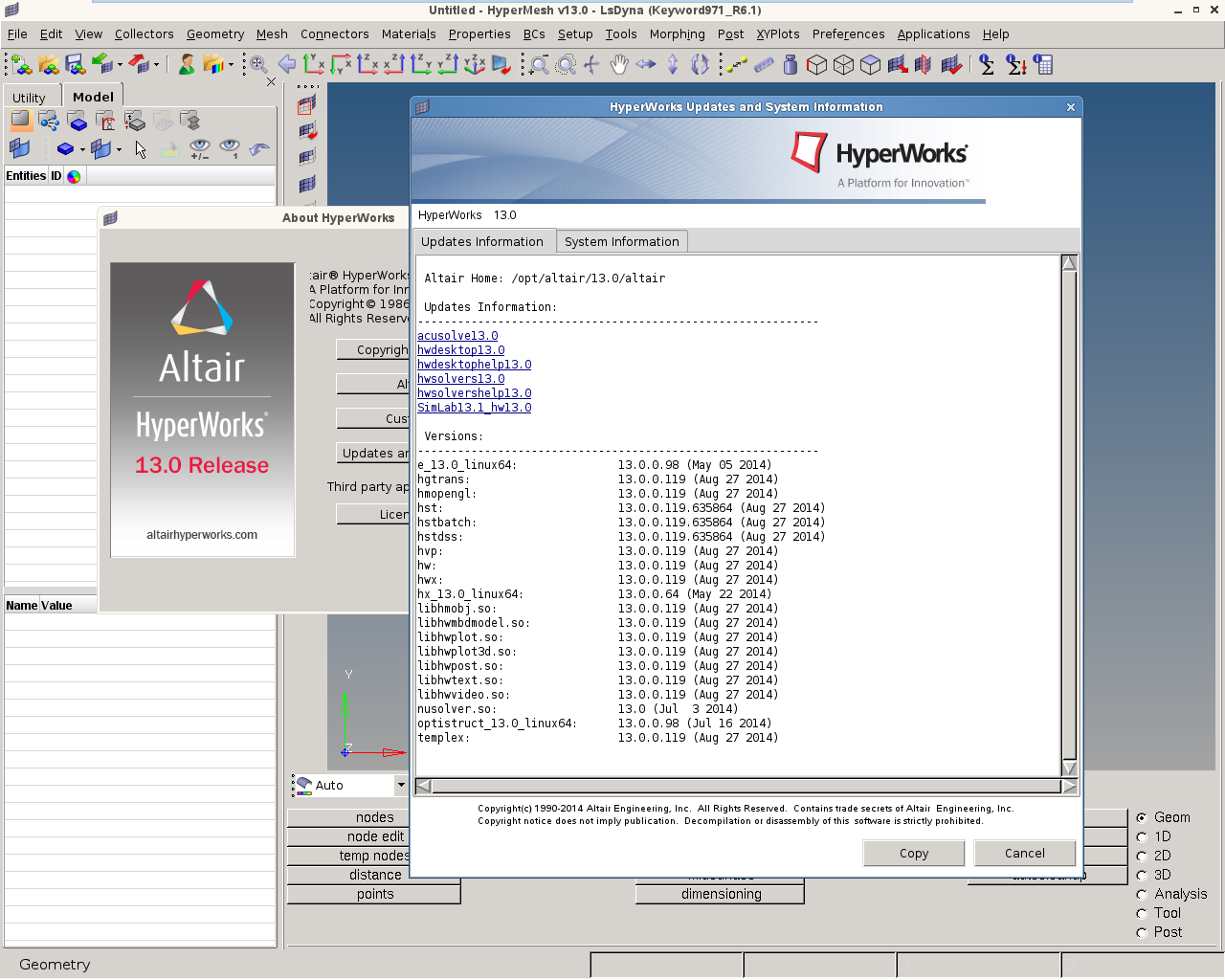Select the 2D radio button
The width and height of the screenshot is (1225, 980).
(1142, 856)
